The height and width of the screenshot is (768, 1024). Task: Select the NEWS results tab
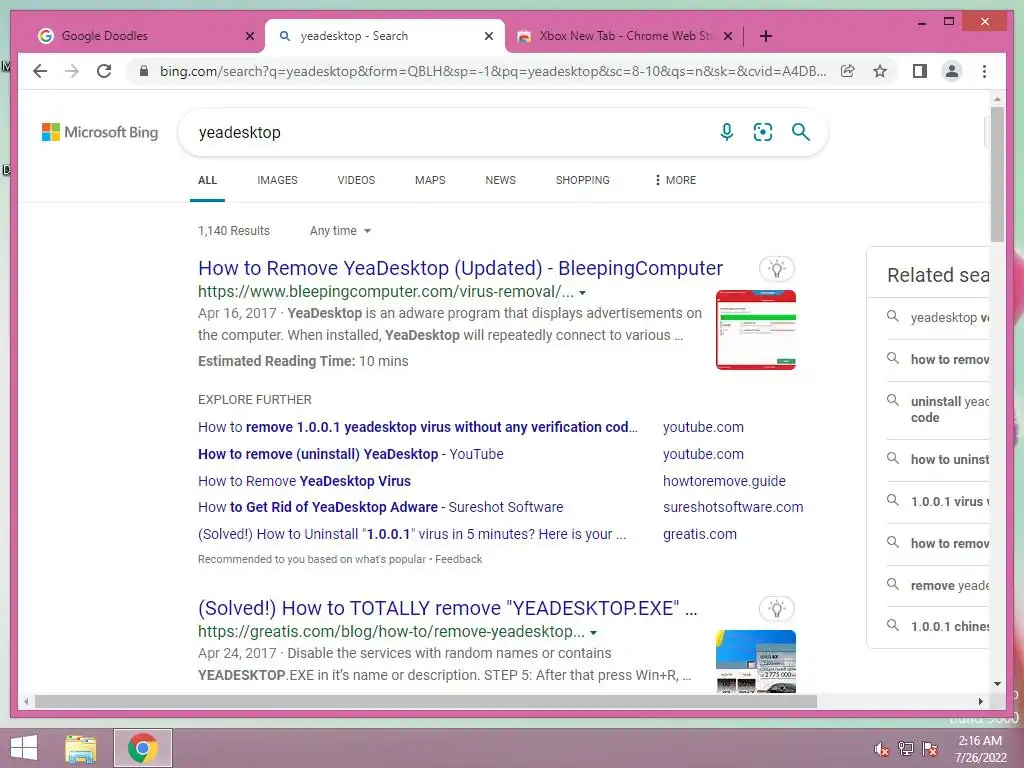[x=500, y=180]
